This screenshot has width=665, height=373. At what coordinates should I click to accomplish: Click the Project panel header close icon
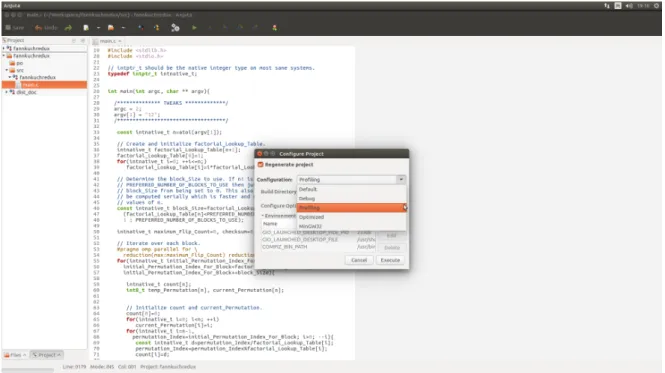tap(83, 41)
